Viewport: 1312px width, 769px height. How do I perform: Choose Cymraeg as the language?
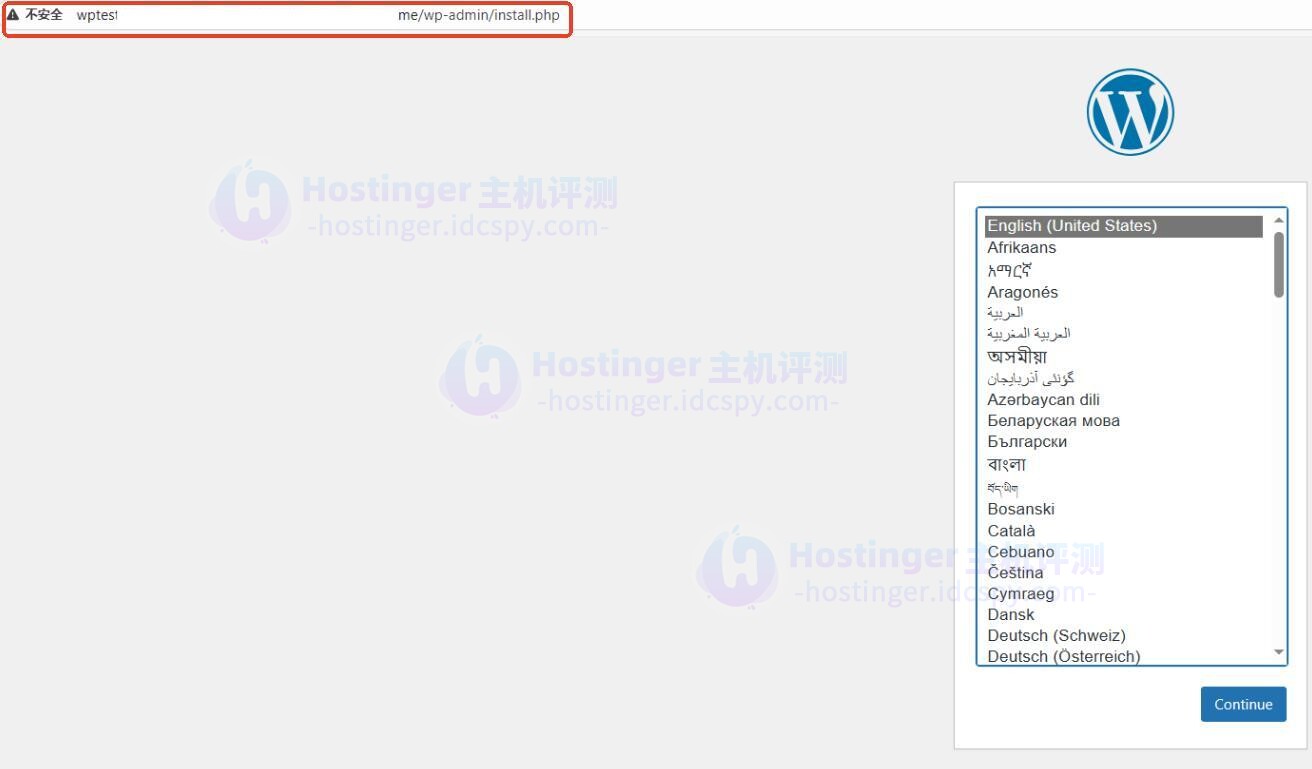(x=1022, y=593)
